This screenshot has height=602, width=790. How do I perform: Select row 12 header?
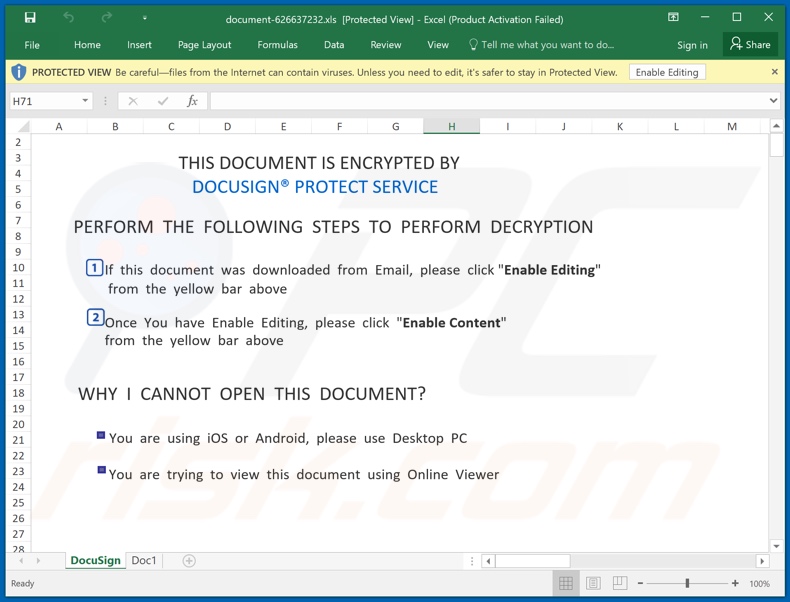pos(18,299)
